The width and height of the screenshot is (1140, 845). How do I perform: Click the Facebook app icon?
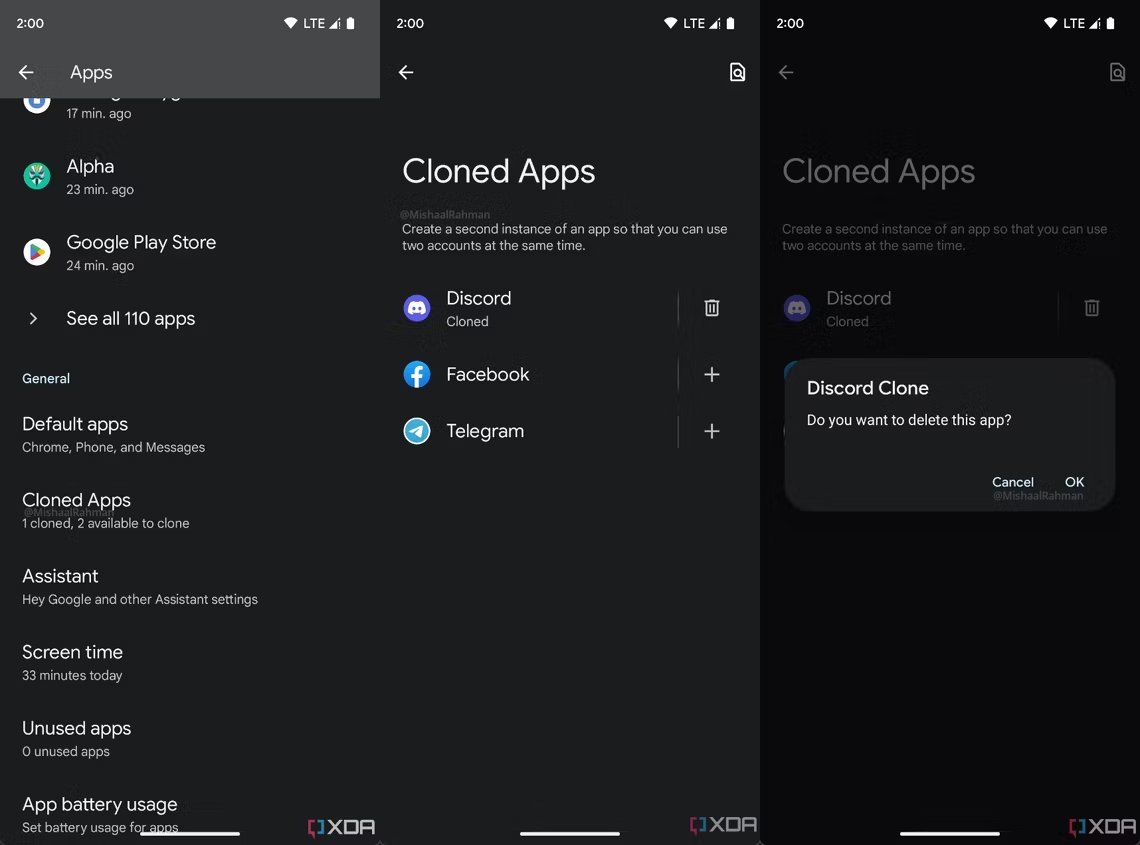416,374
